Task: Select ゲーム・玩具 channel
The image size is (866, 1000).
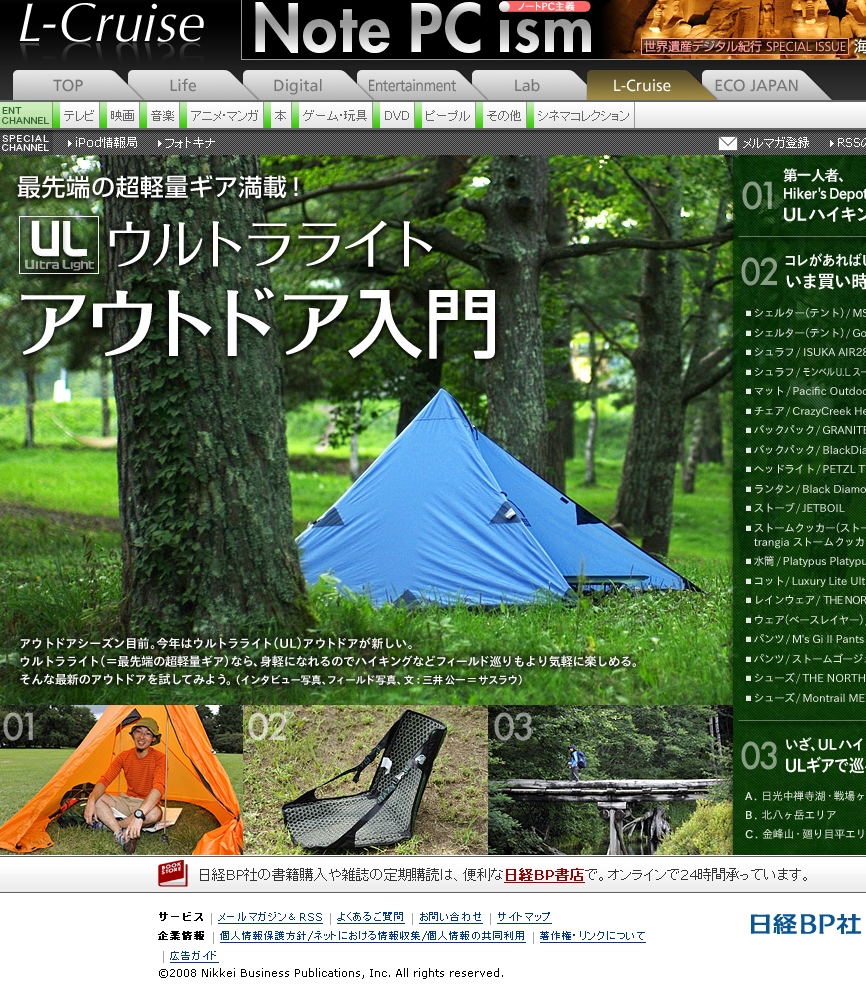Action: [x=335, y=115]
